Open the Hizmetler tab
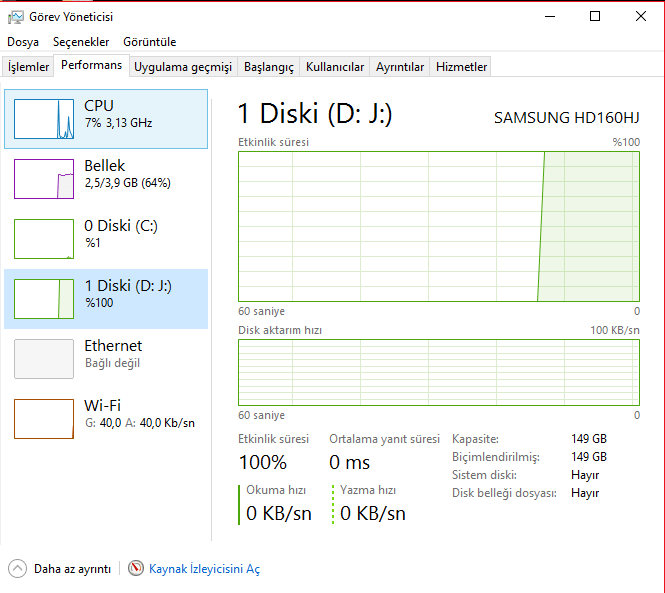This screenshot has height=593, width=665. click(462, 67)
